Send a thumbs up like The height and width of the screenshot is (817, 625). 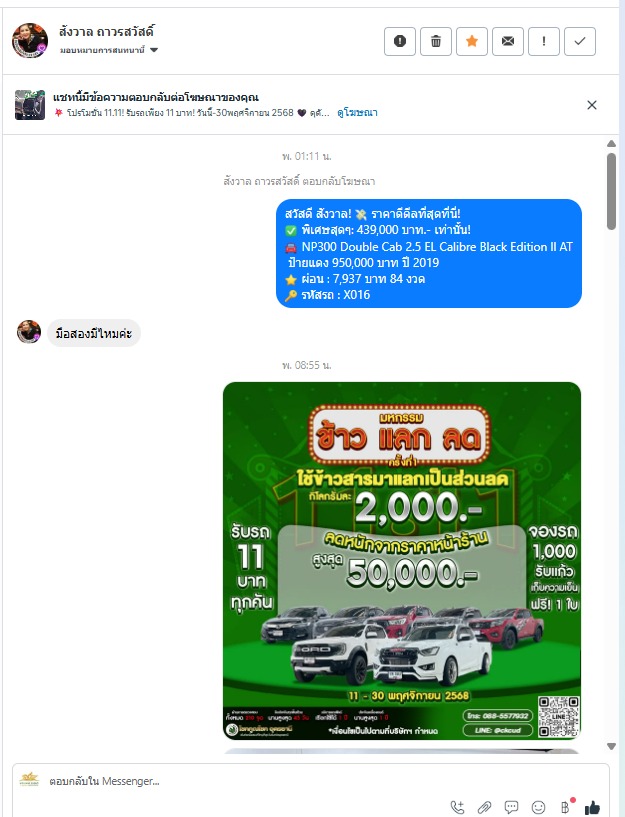coord(592,807)
